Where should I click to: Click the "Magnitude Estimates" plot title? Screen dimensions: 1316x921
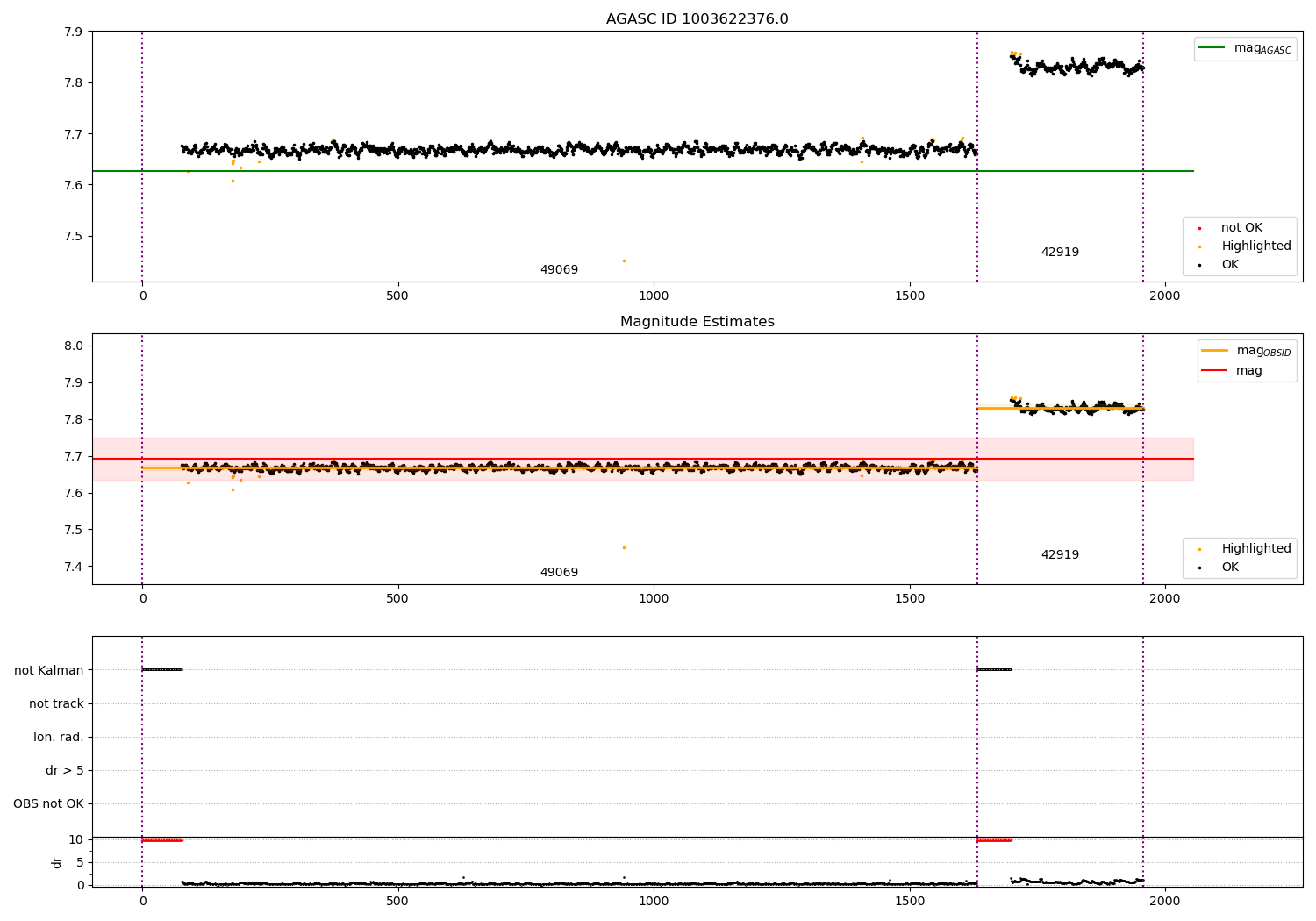[x=697, y=322]
